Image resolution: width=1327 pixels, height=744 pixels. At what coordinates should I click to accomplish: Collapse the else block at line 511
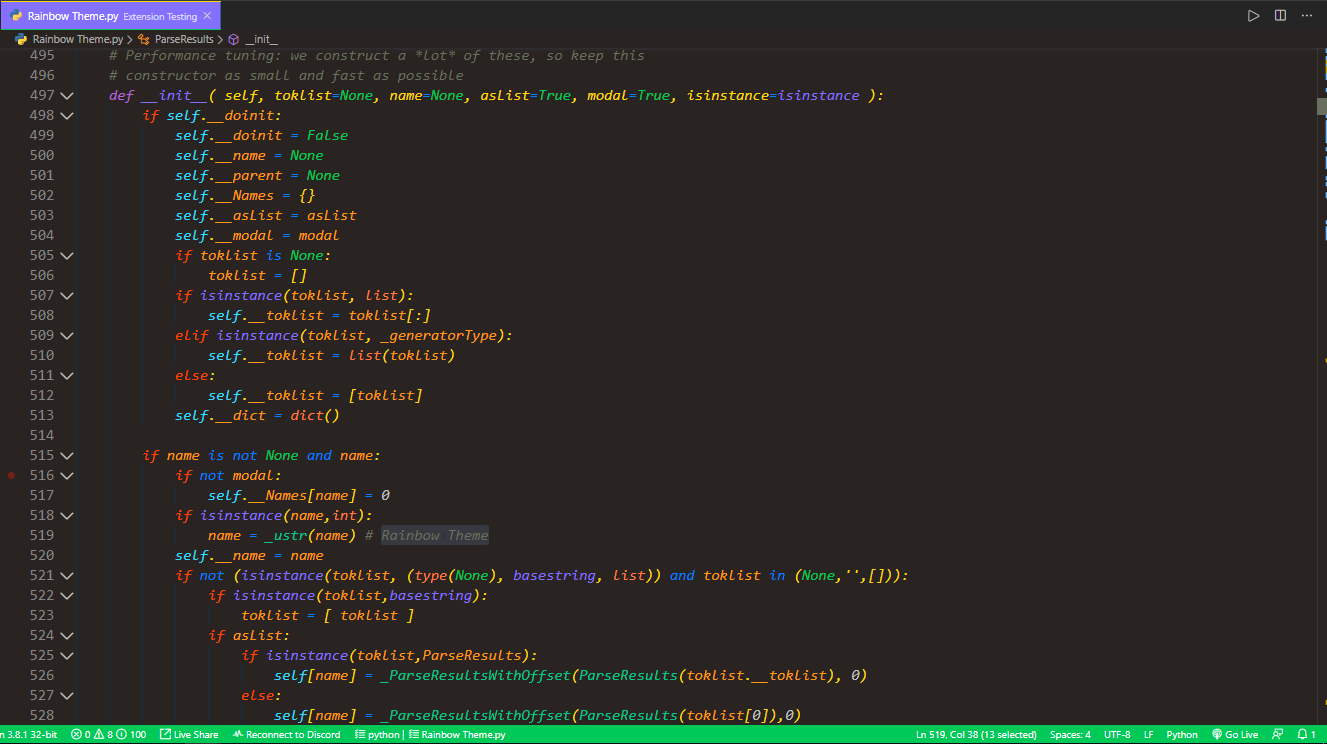click(67, 375)
